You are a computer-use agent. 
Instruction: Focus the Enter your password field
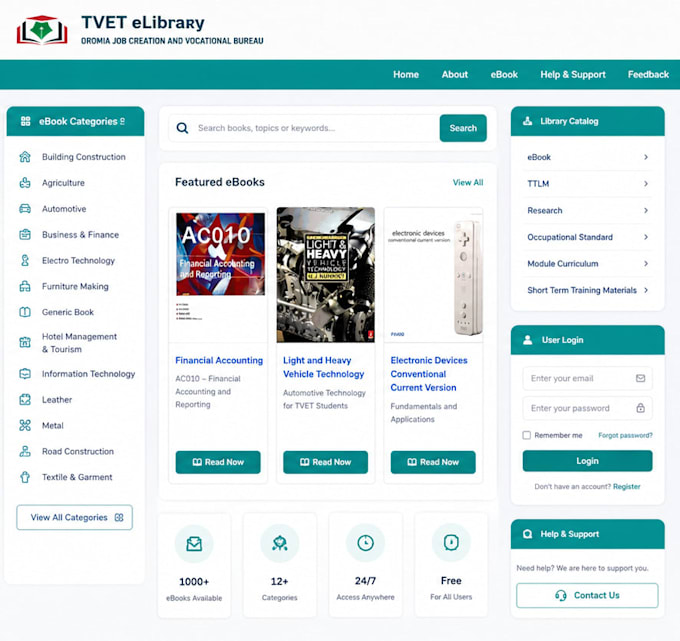[588, 408]
